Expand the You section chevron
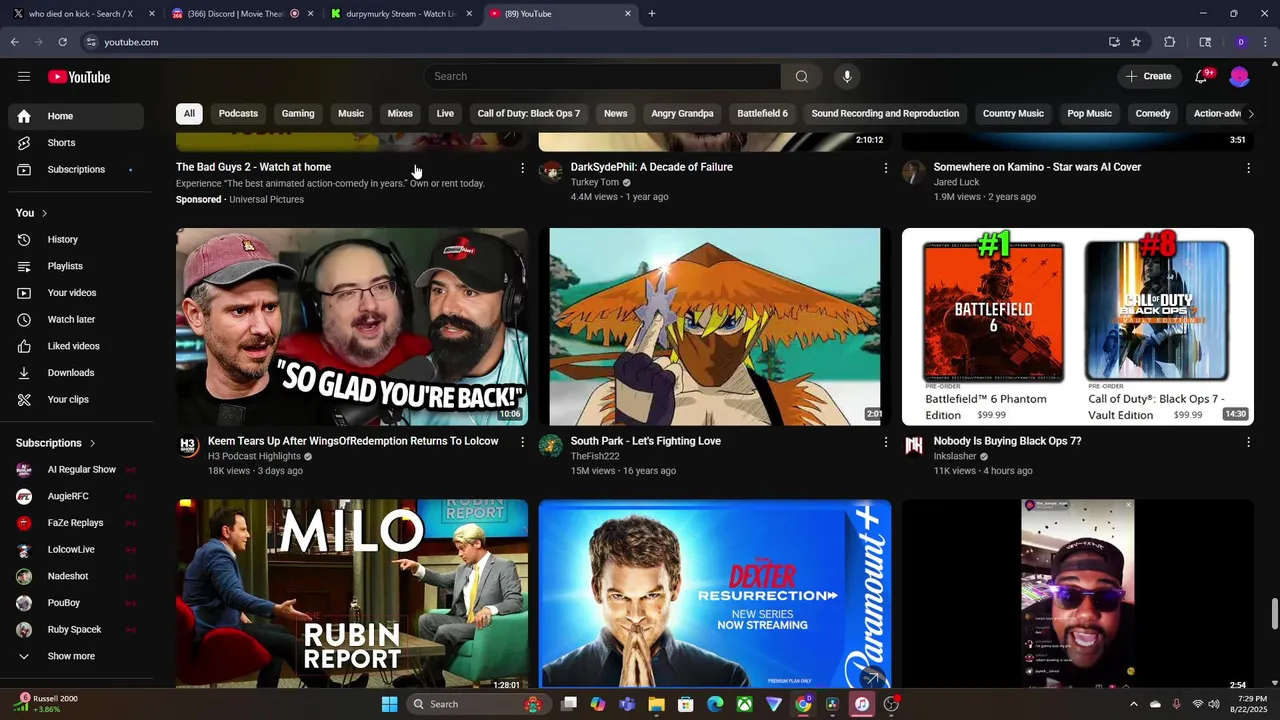 [x=44, y=213]
